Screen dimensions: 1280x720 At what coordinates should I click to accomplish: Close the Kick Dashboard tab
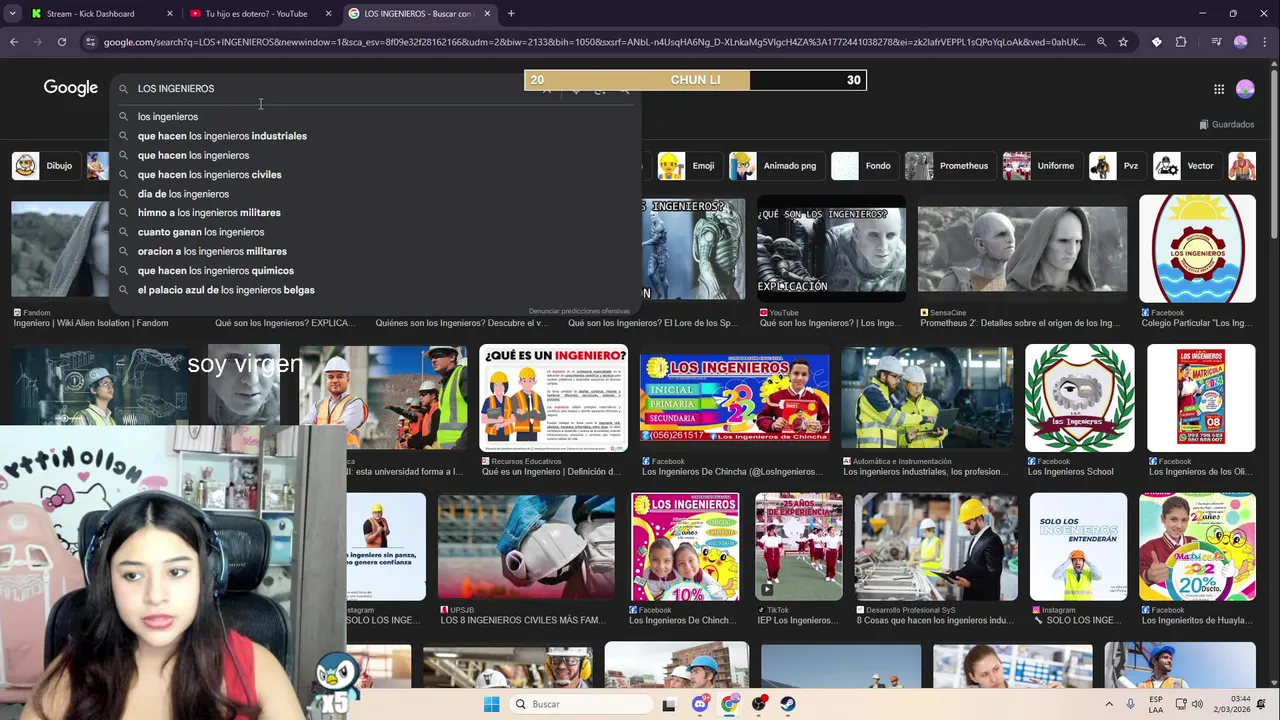(x=169, y=14)
